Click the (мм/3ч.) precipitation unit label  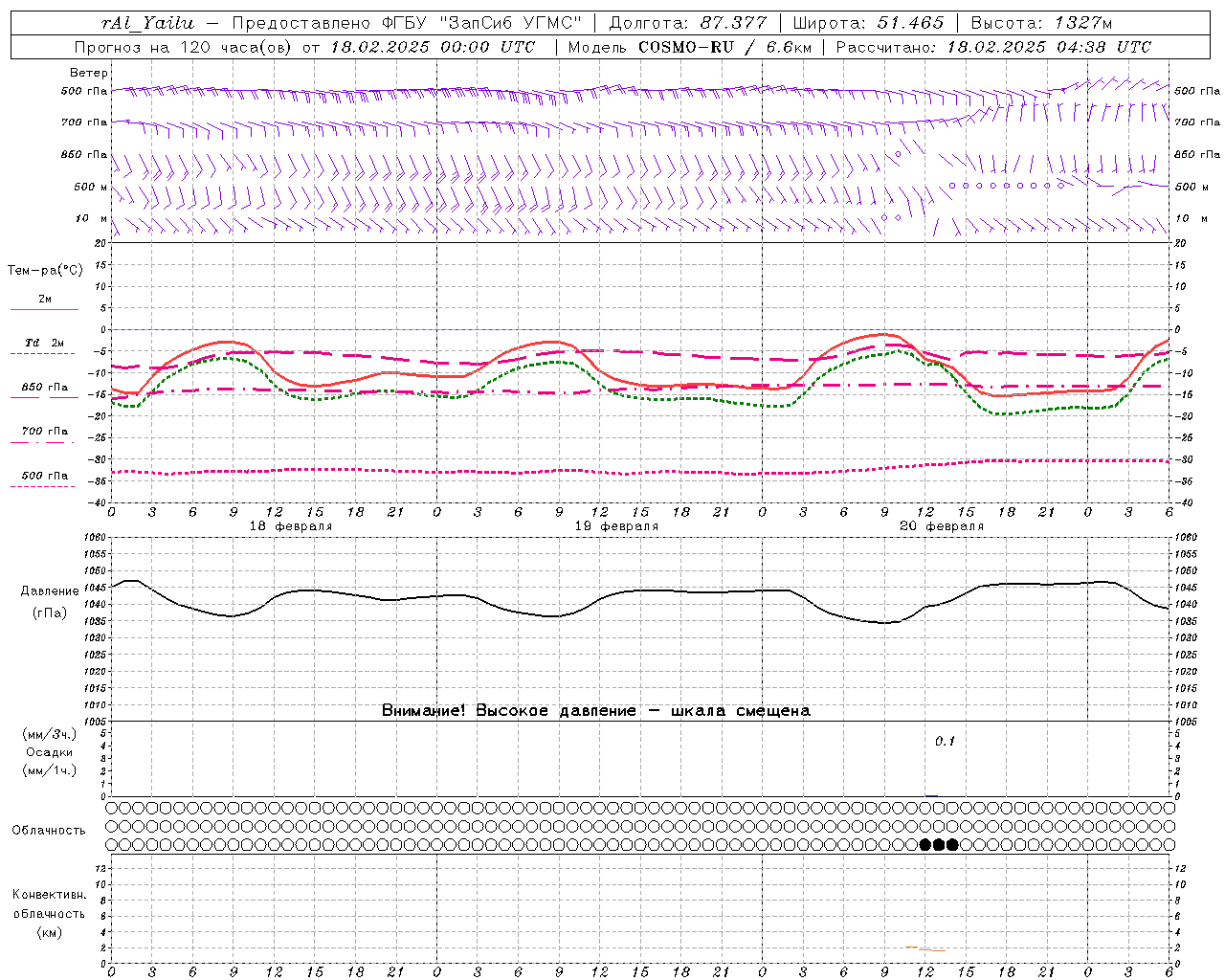[x=50, y=734]
